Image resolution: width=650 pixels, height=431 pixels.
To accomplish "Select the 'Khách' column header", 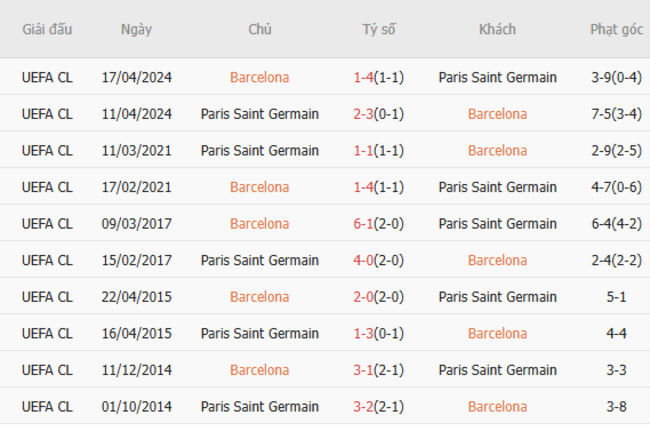I will coord(497,29).
